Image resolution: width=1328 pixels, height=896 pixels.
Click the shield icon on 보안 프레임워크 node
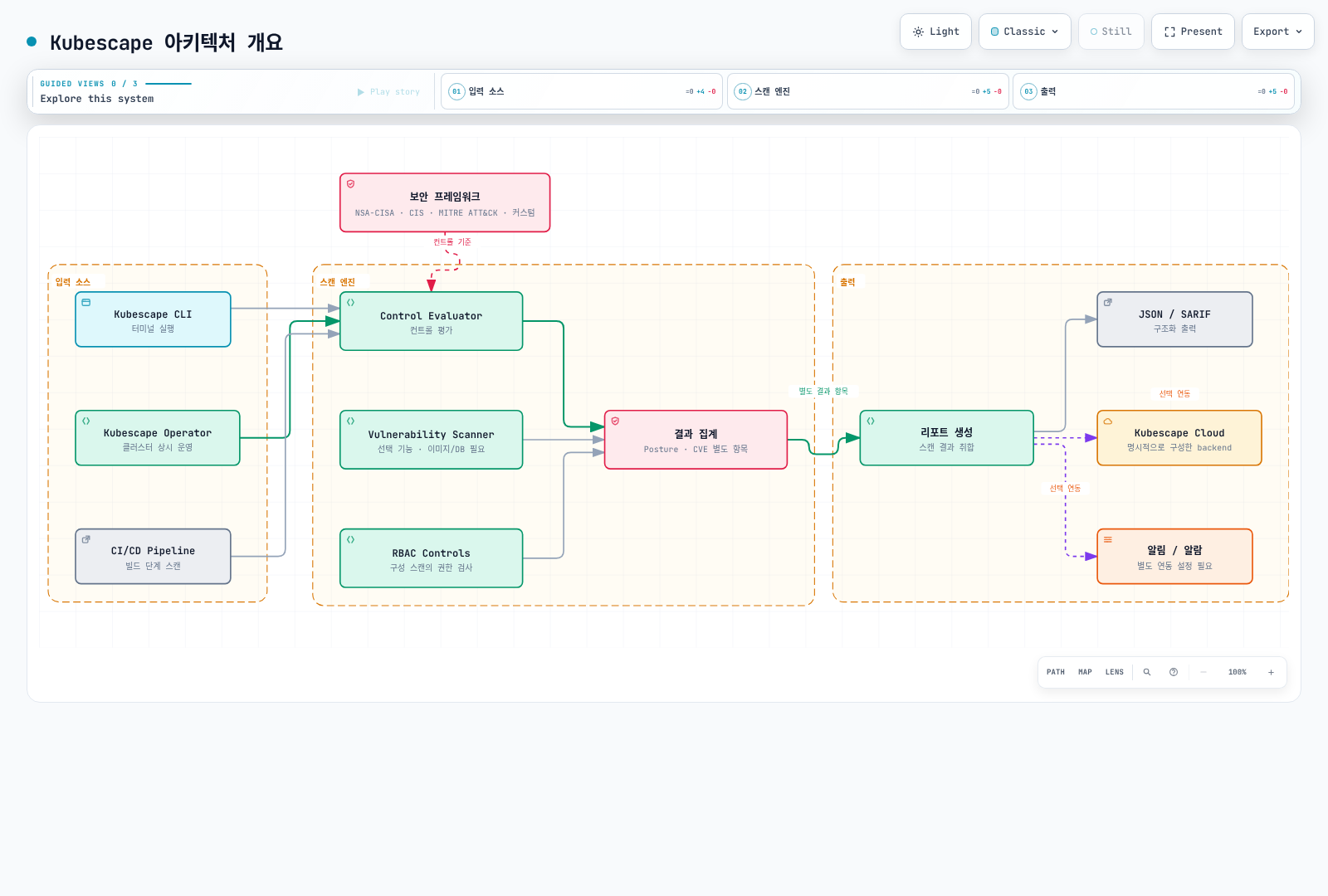(350, 184)
